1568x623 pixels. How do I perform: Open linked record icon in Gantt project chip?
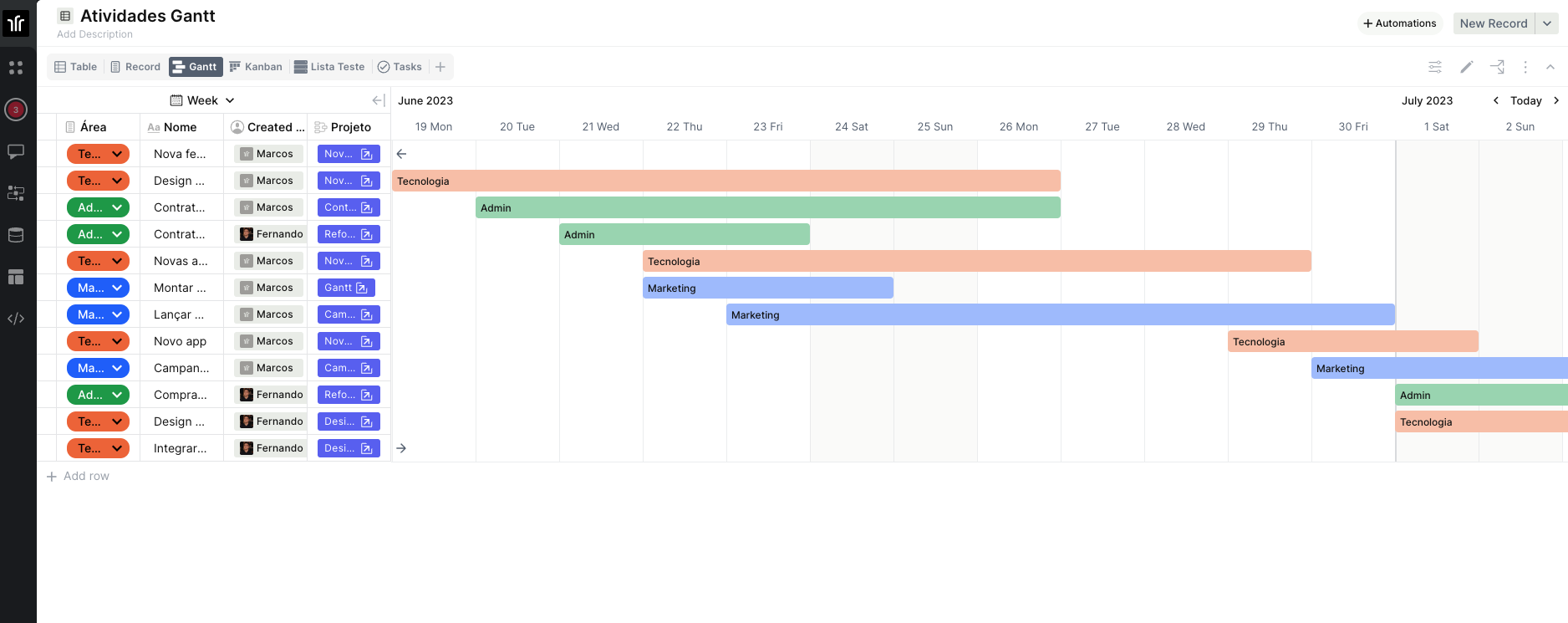coord(362,288)
